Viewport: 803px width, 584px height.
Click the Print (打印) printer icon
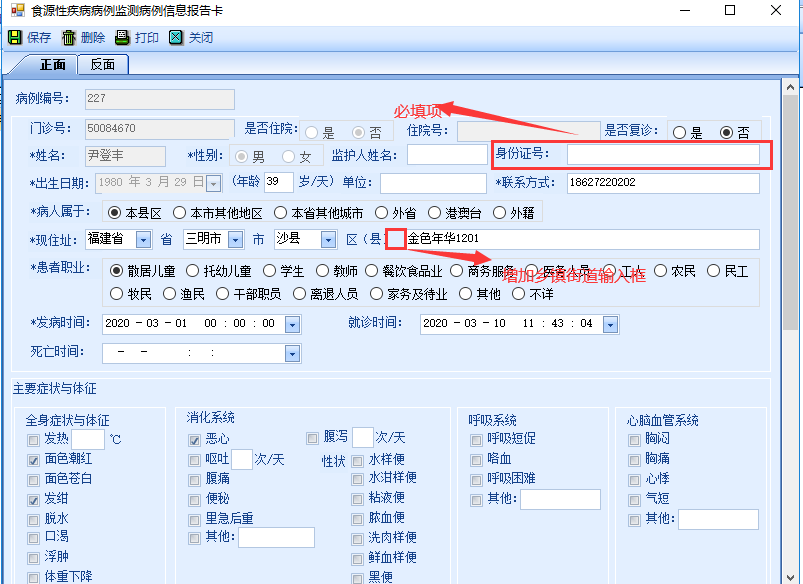(122, 37)
